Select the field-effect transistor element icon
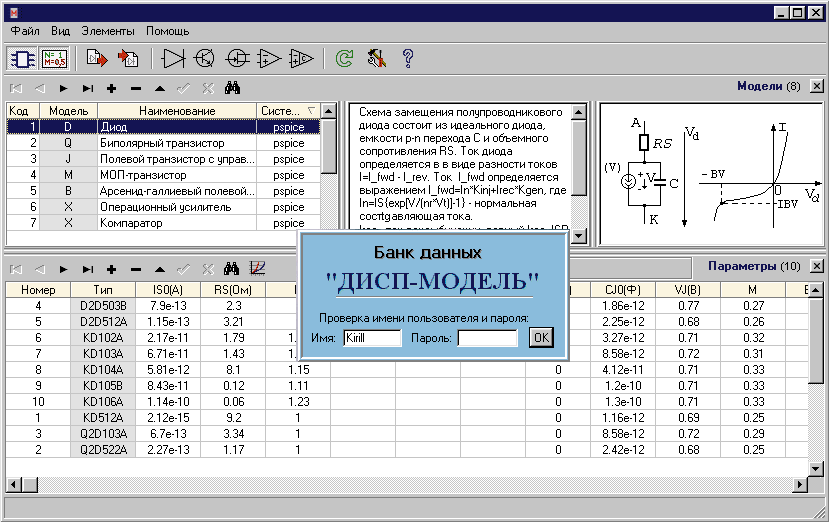This screenshot has height=522, width=829. (x=237, y=59)
